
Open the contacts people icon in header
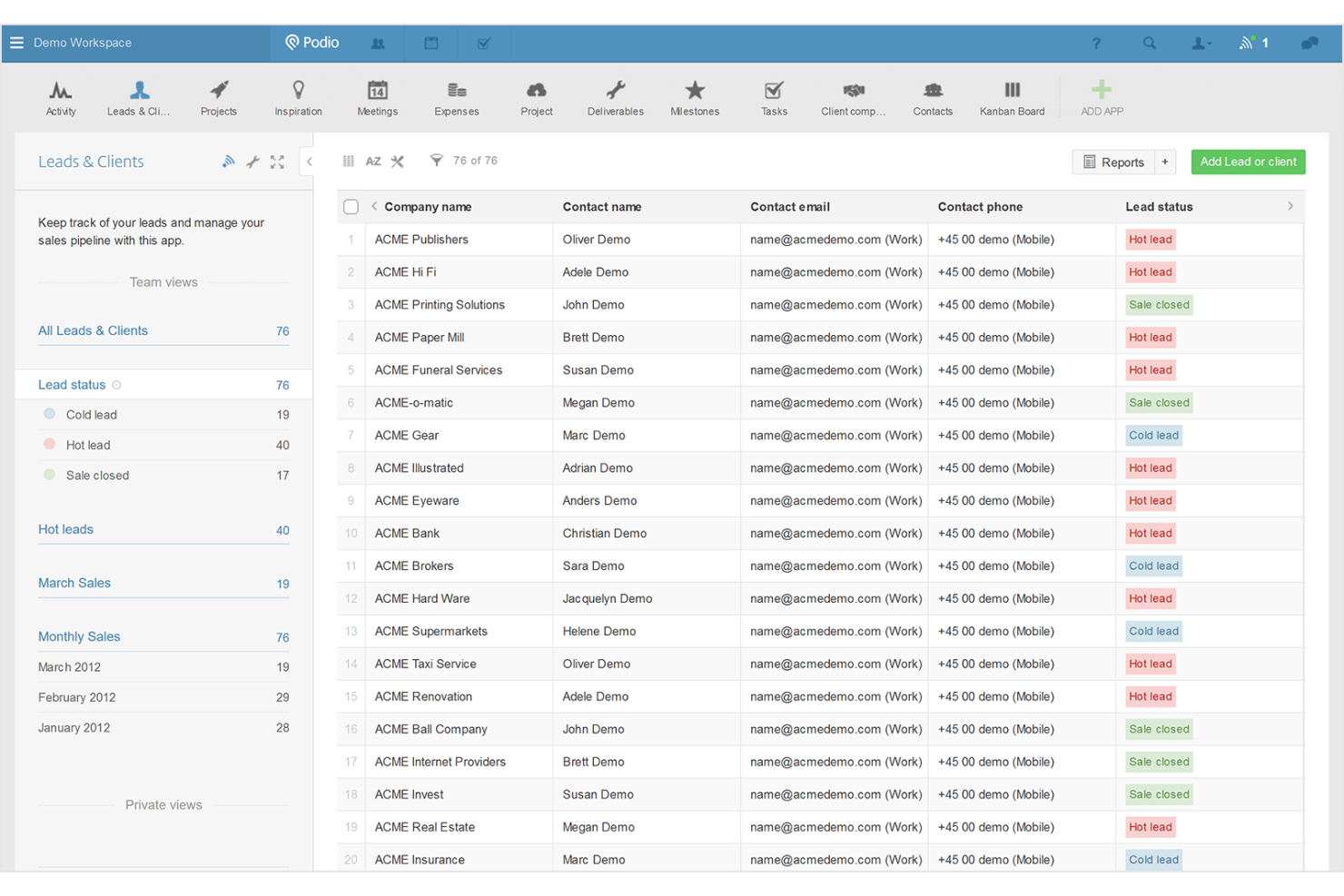pyautogui.click(x=378, y=43)
